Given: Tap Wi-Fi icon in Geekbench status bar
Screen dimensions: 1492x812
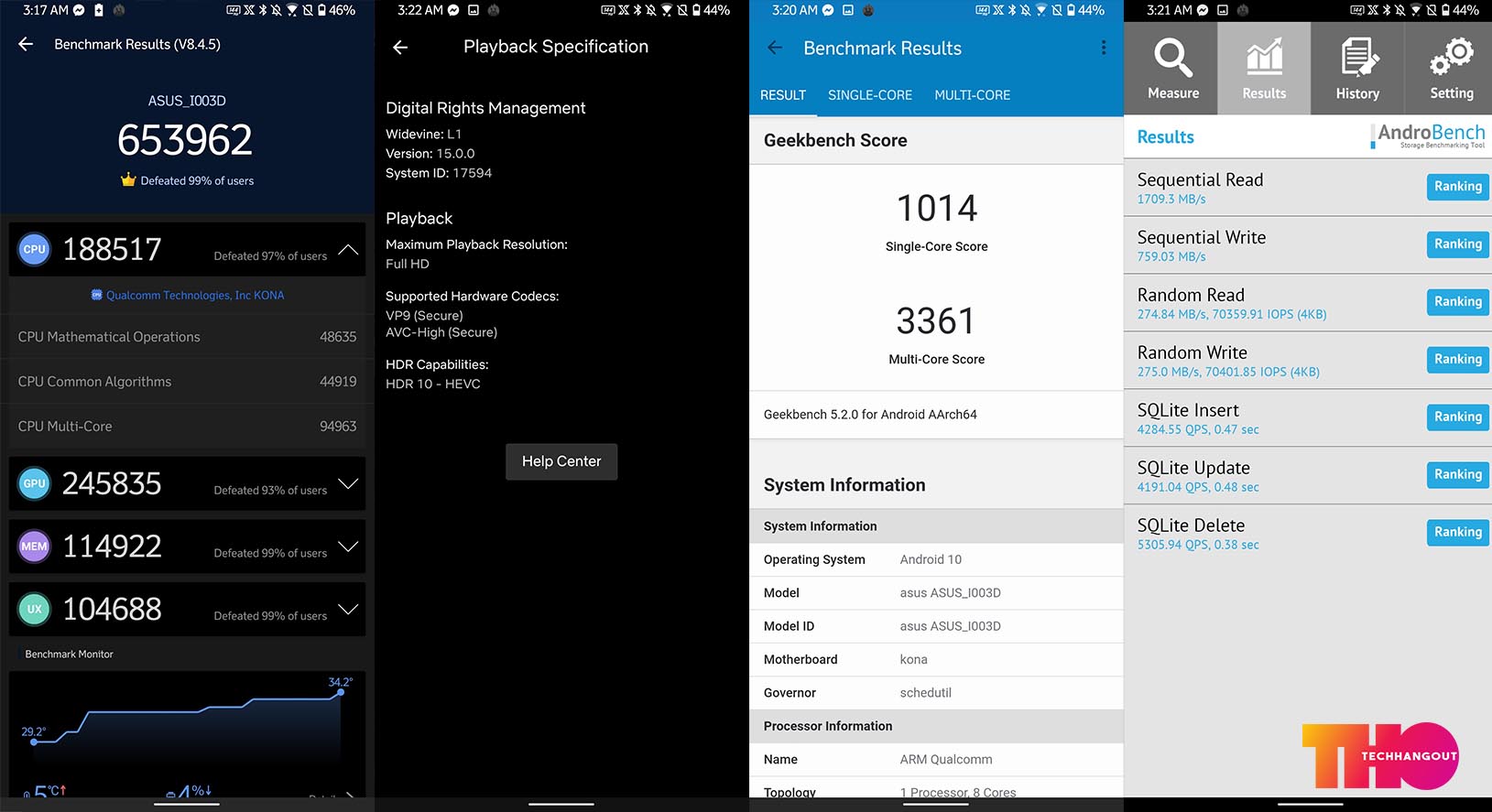Looking at the screenshot, I should pyautogui.click(x=1040, y=10).
